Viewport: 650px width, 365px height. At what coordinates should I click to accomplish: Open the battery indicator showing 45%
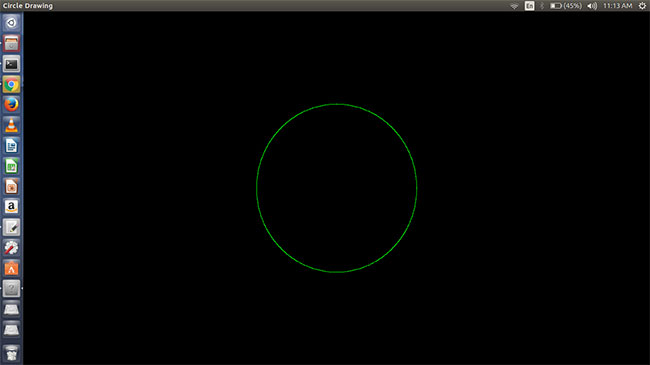(566, 6)
